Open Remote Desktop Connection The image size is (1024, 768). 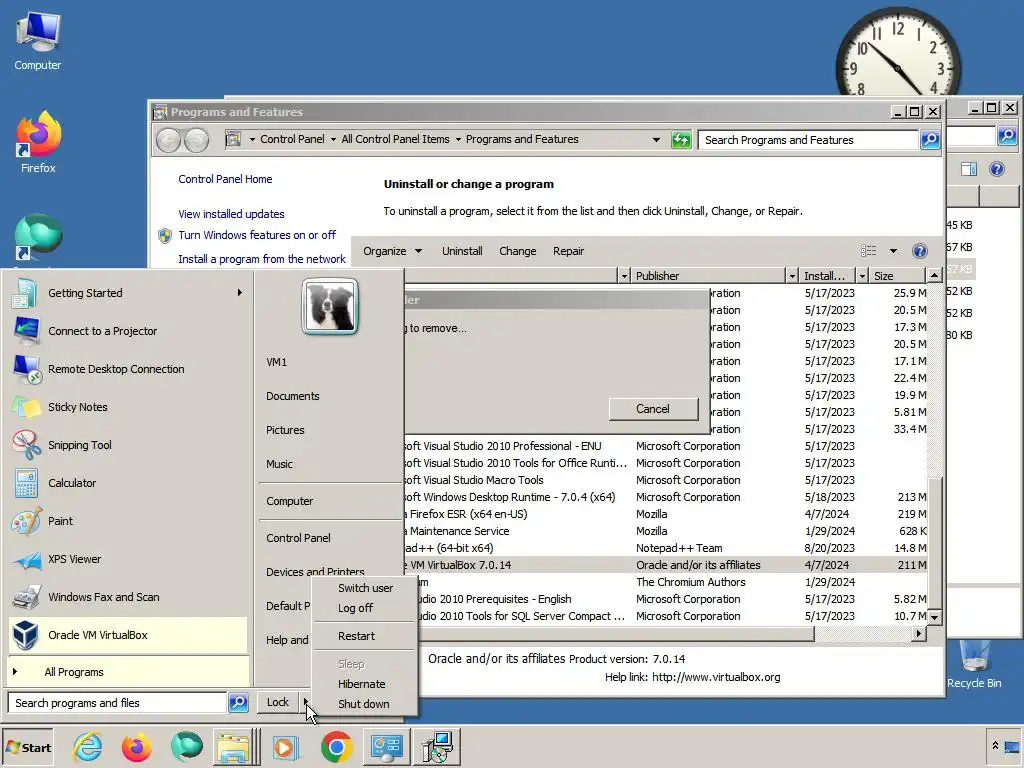pos(129,369)
